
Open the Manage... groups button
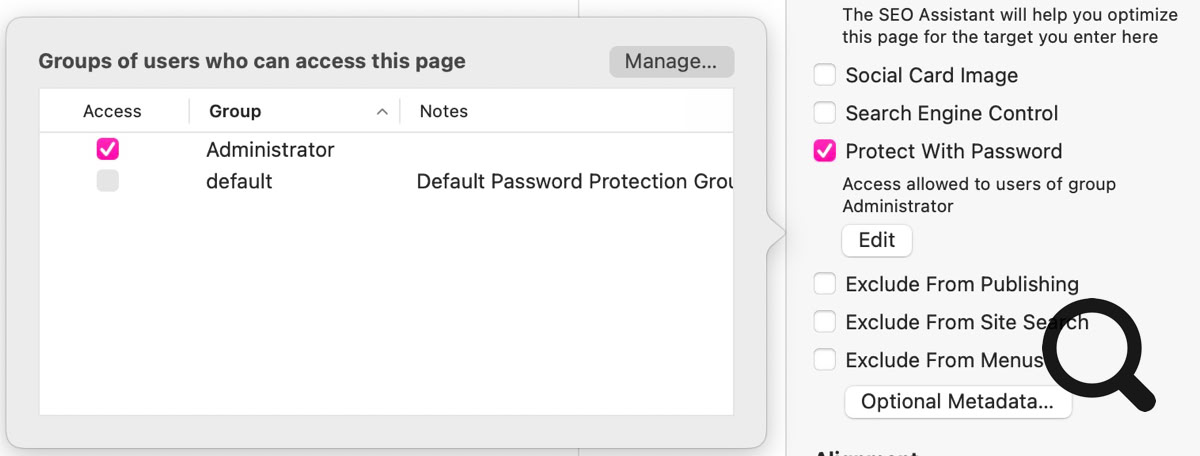pos(671,61)
